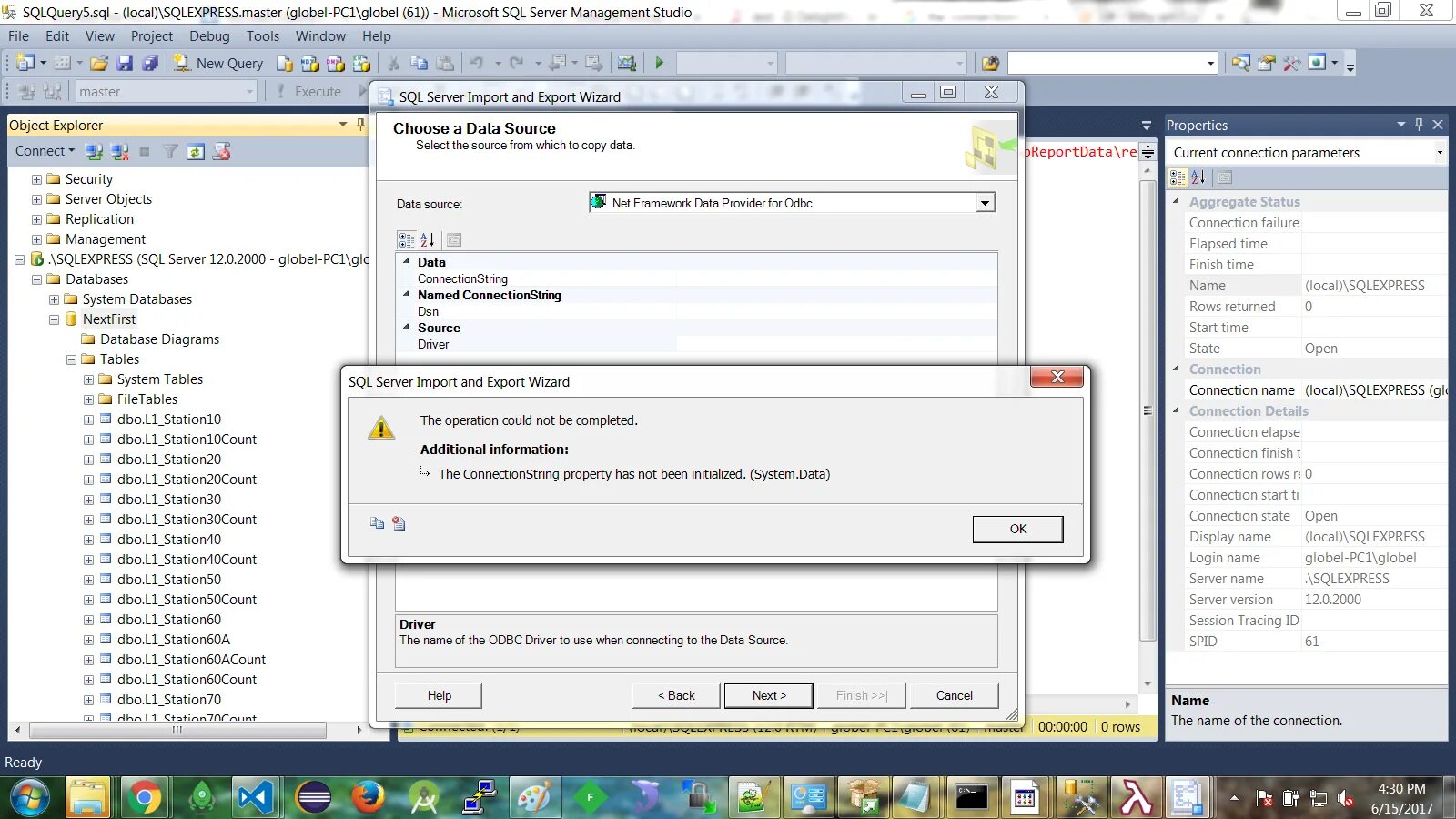Click the < Back button in the wizard

(x=676, y=695)
